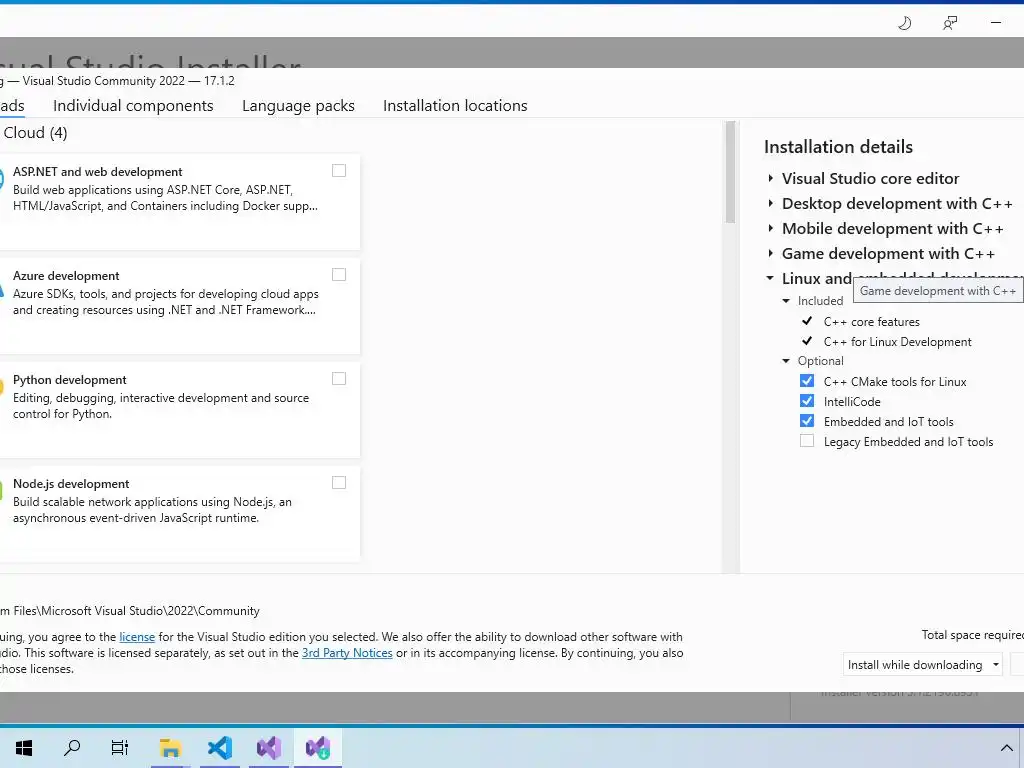Open Visual Studio Installer taskbar icon
Screen dimensions: 1024x768
pos(318,747)
